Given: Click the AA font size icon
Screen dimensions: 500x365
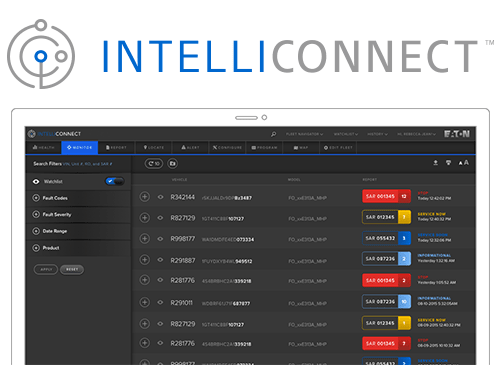Looking at the screenshot, I should click(464, 163).
